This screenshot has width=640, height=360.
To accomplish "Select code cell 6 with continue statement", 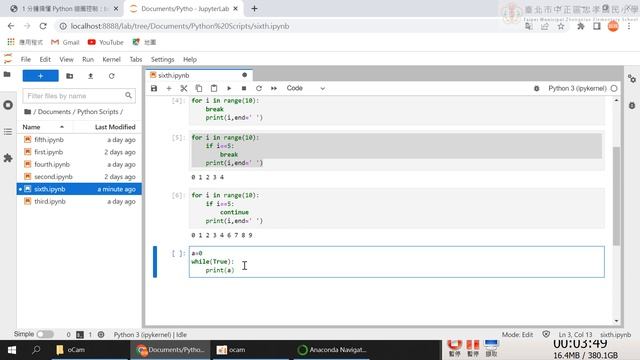I will pyautogui.click(x=396, y=208).
